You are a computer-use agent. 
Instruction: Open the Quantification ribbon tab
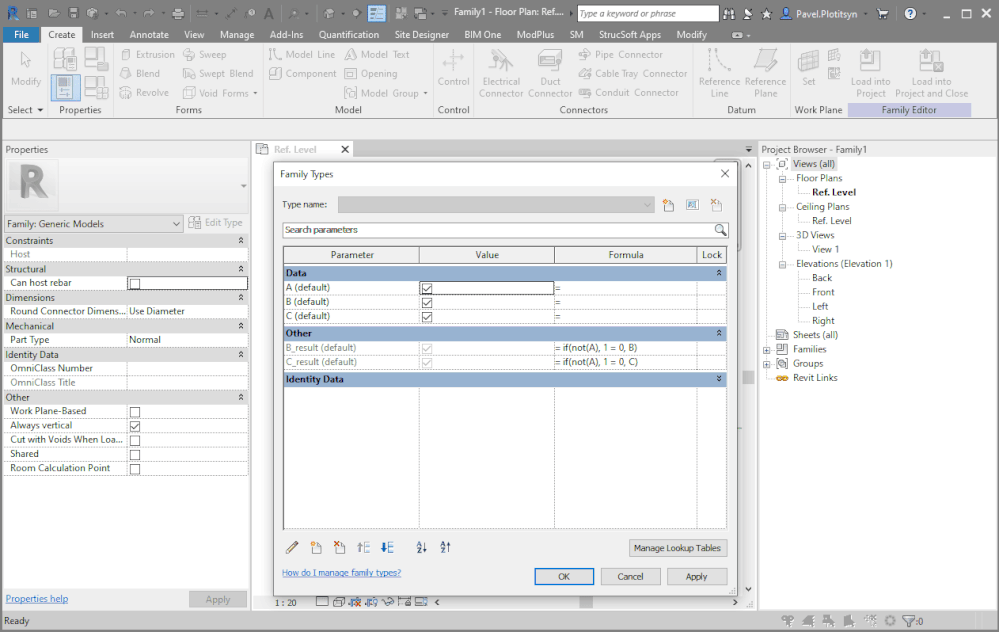pyautogui.click(x=349, y=34)
